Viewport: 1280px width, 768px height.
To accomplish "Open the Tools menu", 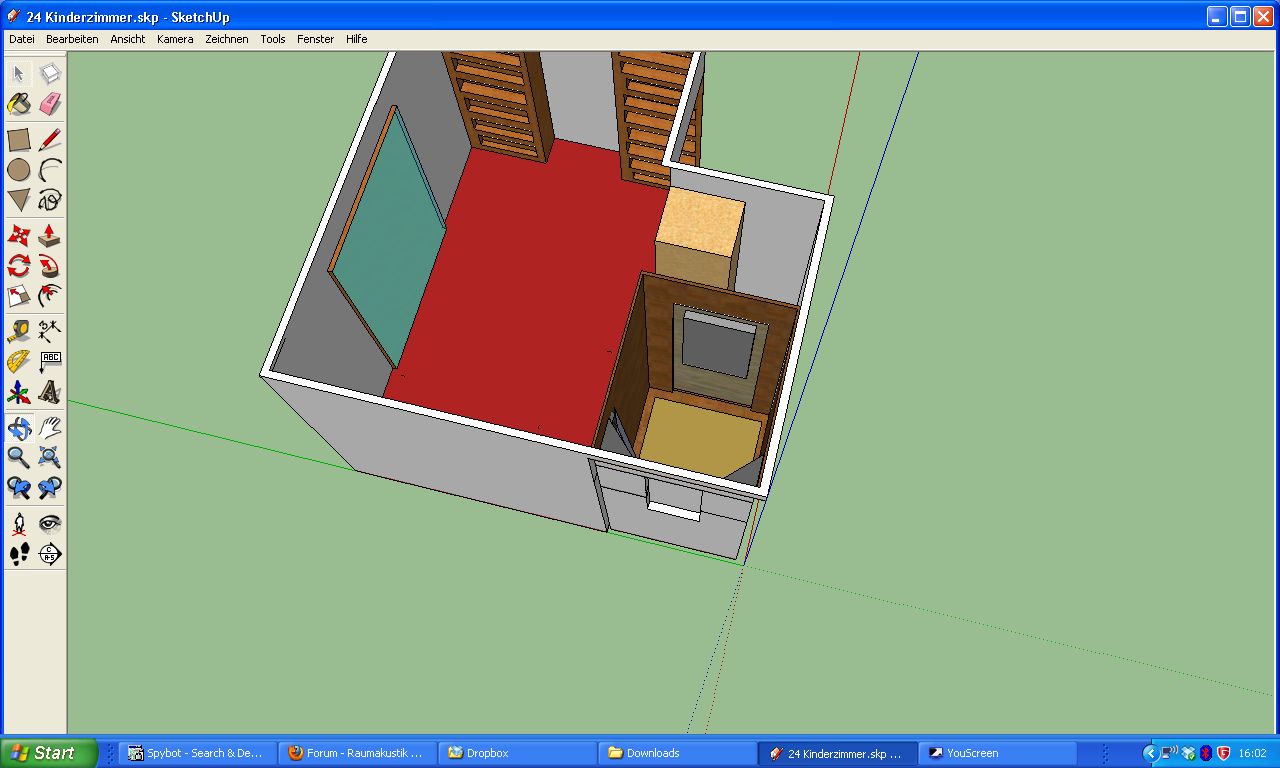I will (x=273, y=39).
